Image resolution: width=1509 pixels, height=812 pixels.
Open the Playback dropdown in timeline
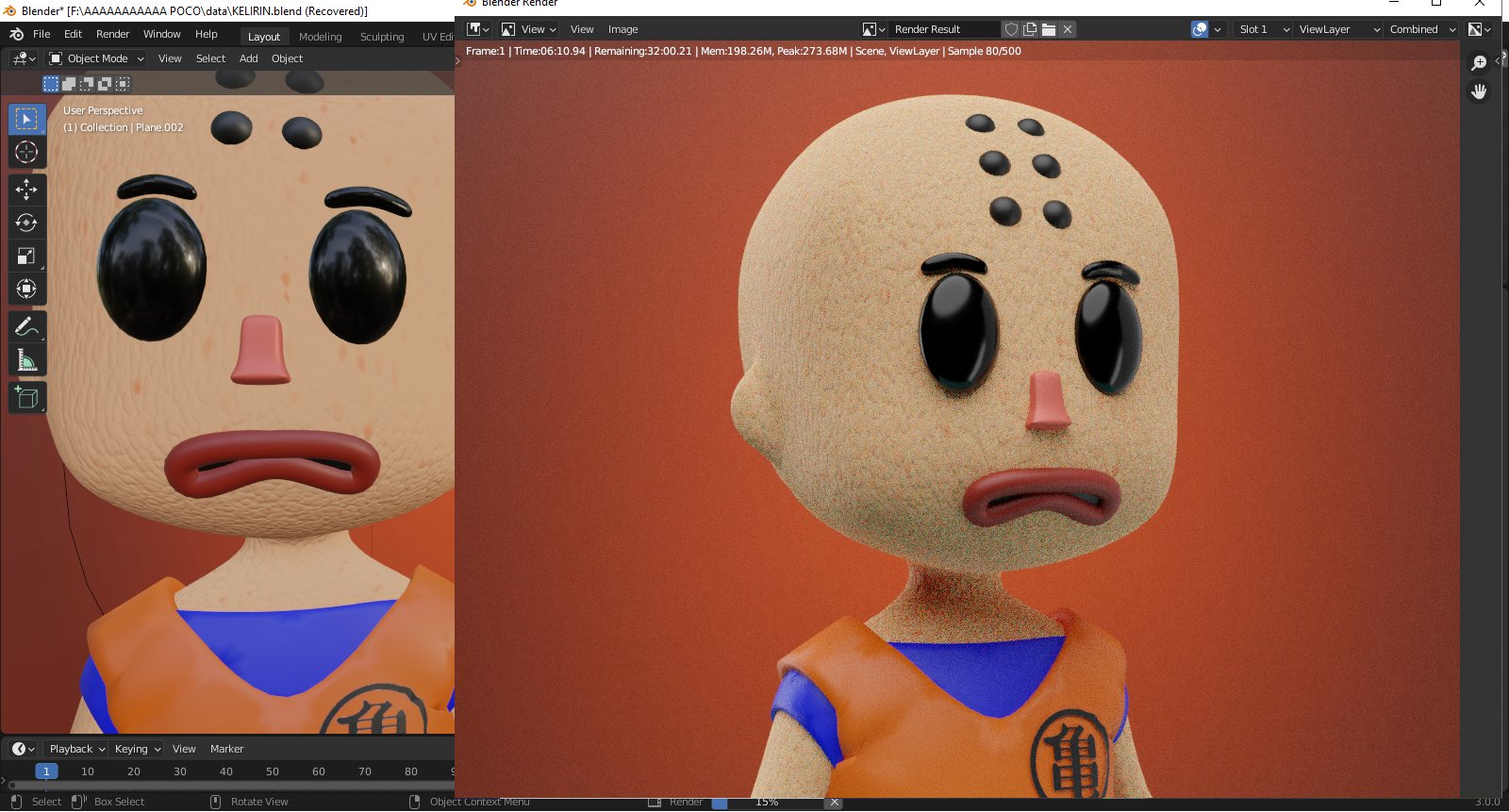coord(76,749)
